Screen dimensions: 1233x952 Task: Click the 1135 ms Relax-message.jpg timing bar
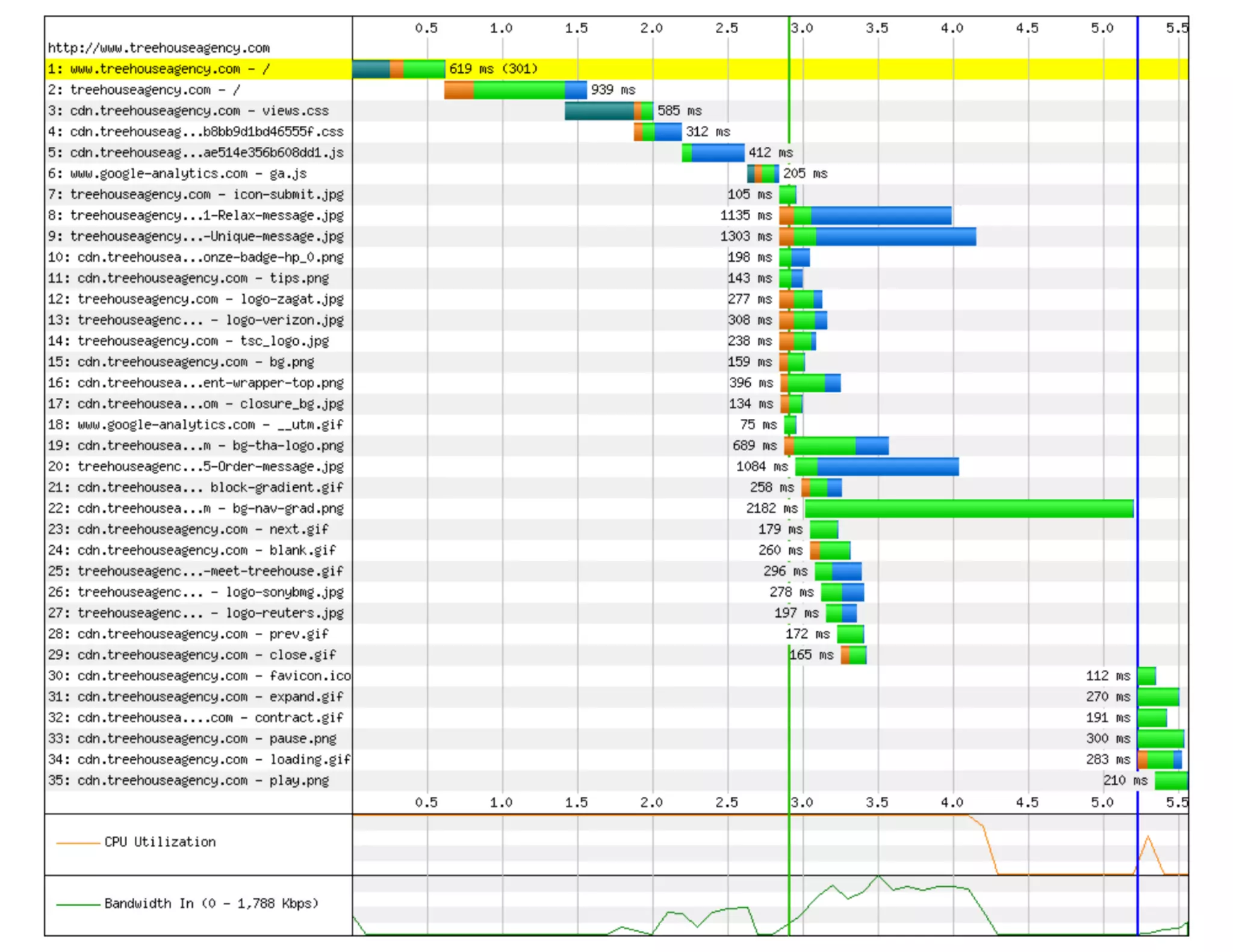click(x=865, y=215)
